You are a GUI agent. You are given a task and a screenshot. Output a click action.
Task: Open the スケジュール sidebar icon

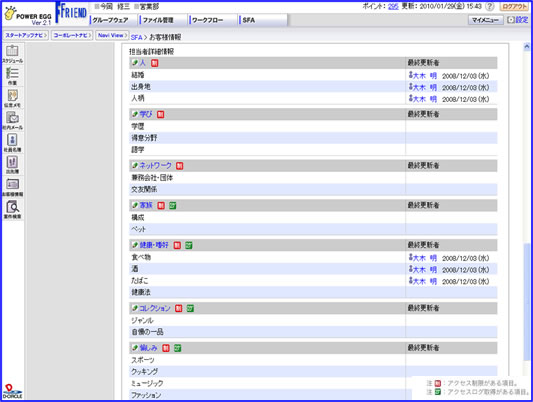pyautogui.click(x=13, y=54)
